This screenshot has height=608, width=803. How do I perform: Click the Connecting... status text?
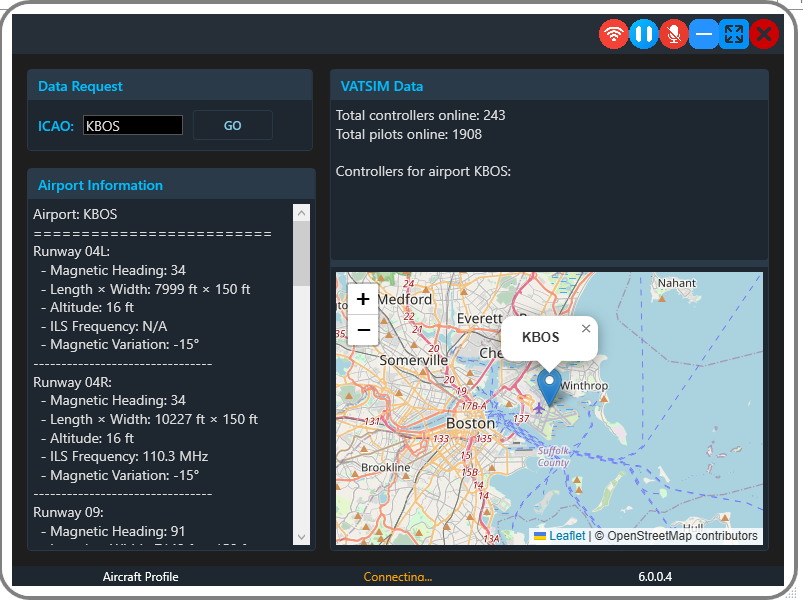click(398, 577)
